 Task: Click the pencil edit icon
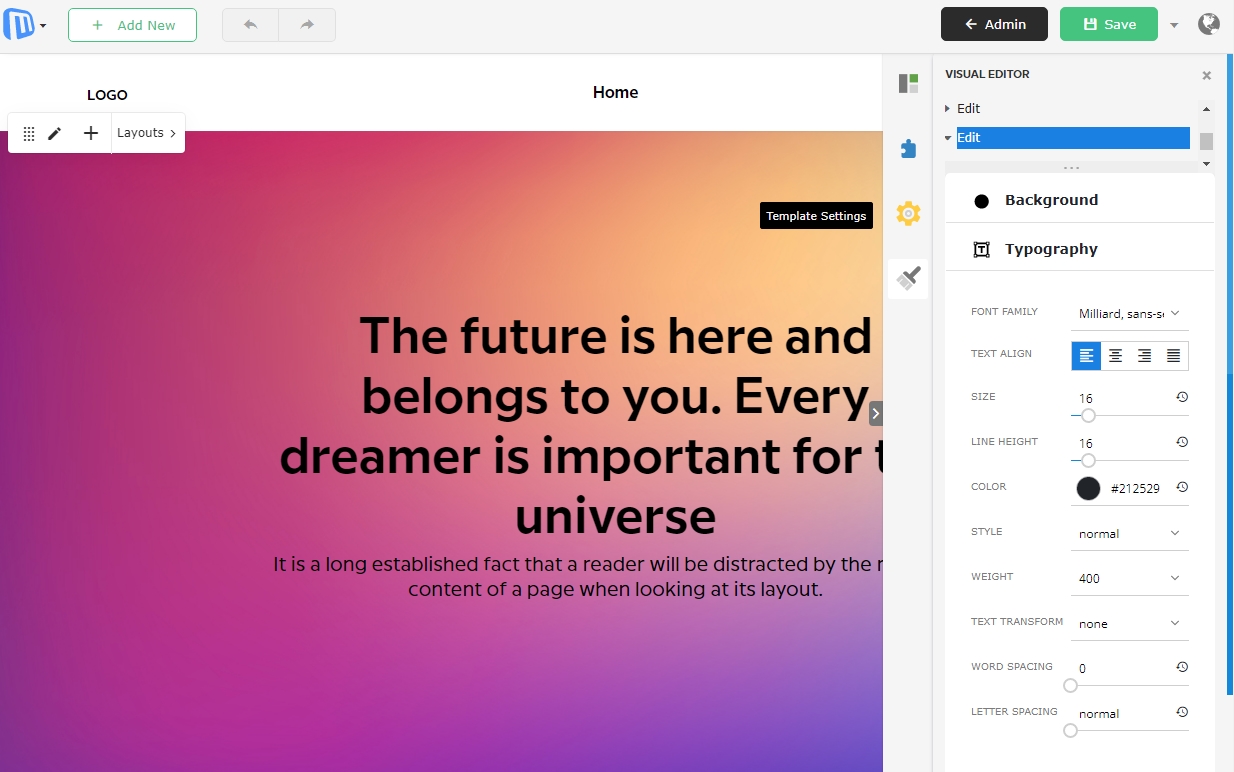[55, 133]
